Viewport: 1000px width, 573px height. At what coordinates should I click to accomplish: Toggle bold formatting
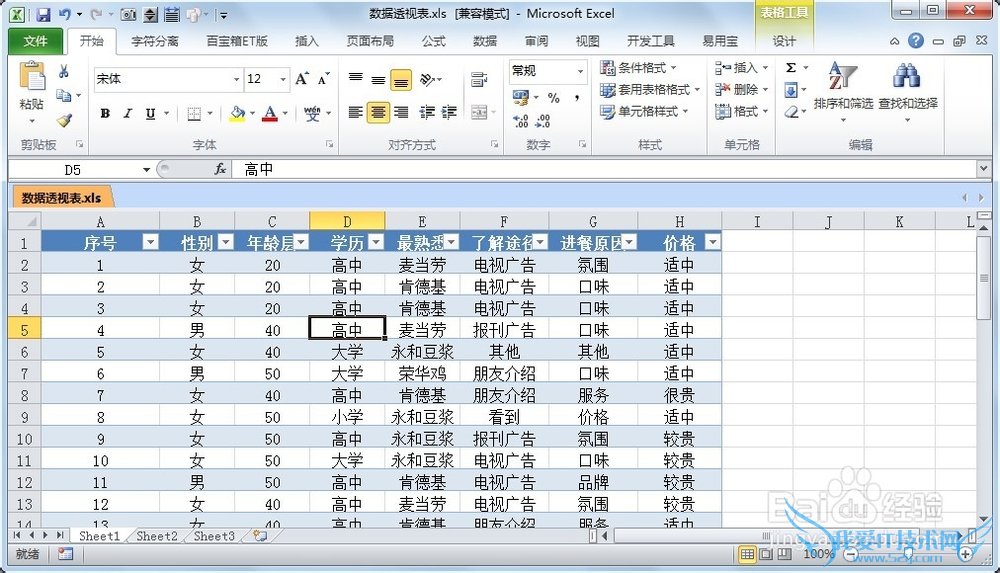point(105,114)
